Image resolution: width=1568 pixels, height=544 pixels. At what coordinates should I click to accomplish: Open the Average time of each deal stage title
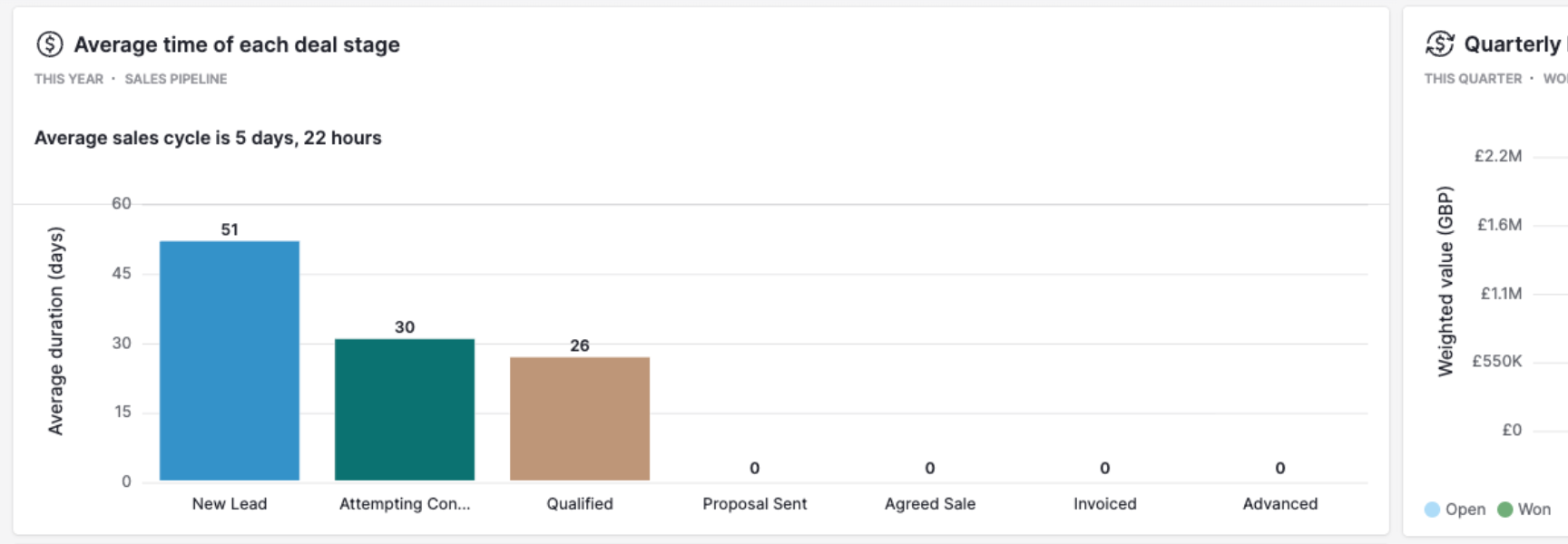click(x=237, y=44)
